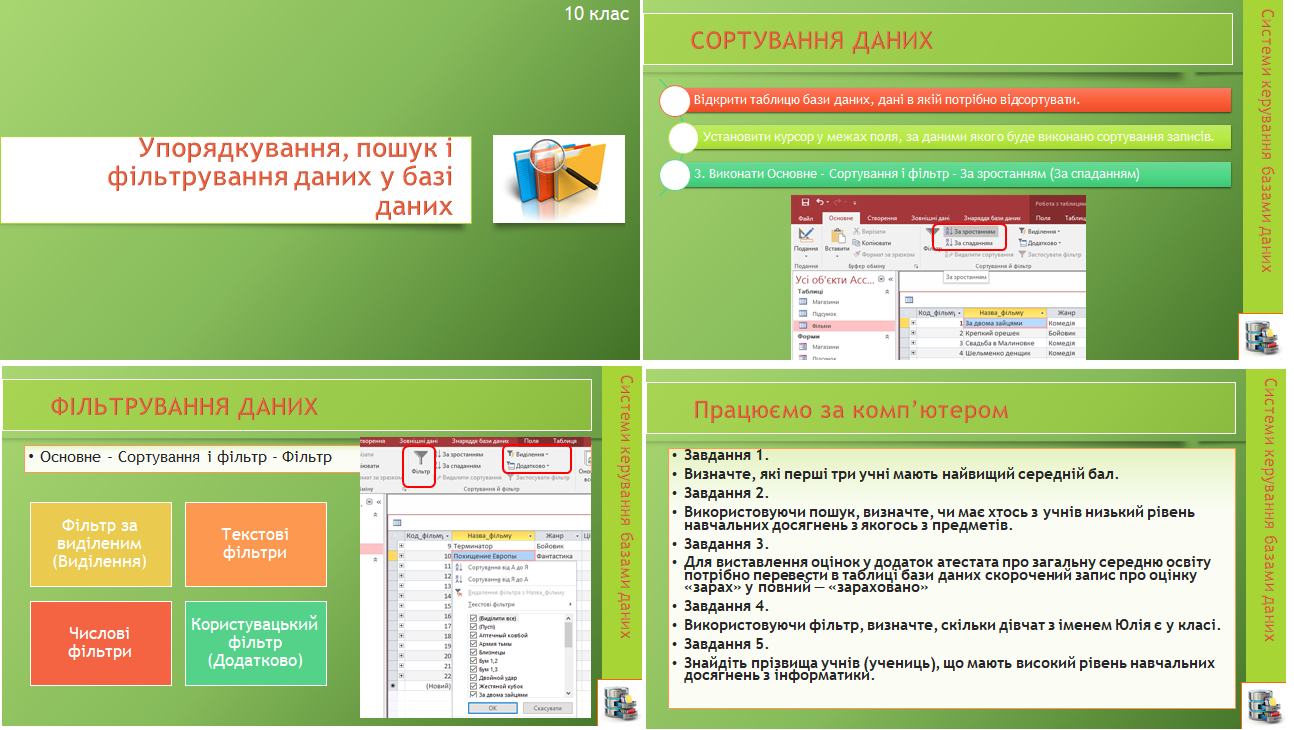1294x730 pixels.
Task: Uncheck the (Виділити все) checkbox
Action: [473, 619]
